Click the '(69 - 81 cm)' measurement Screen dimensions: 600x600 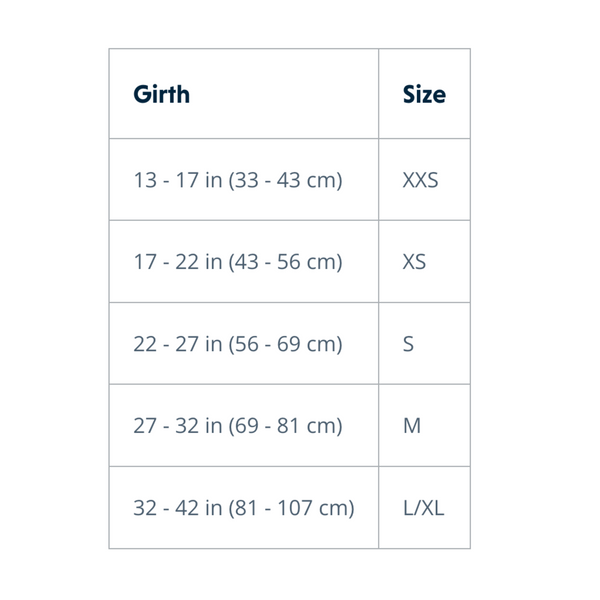[286, 426]
